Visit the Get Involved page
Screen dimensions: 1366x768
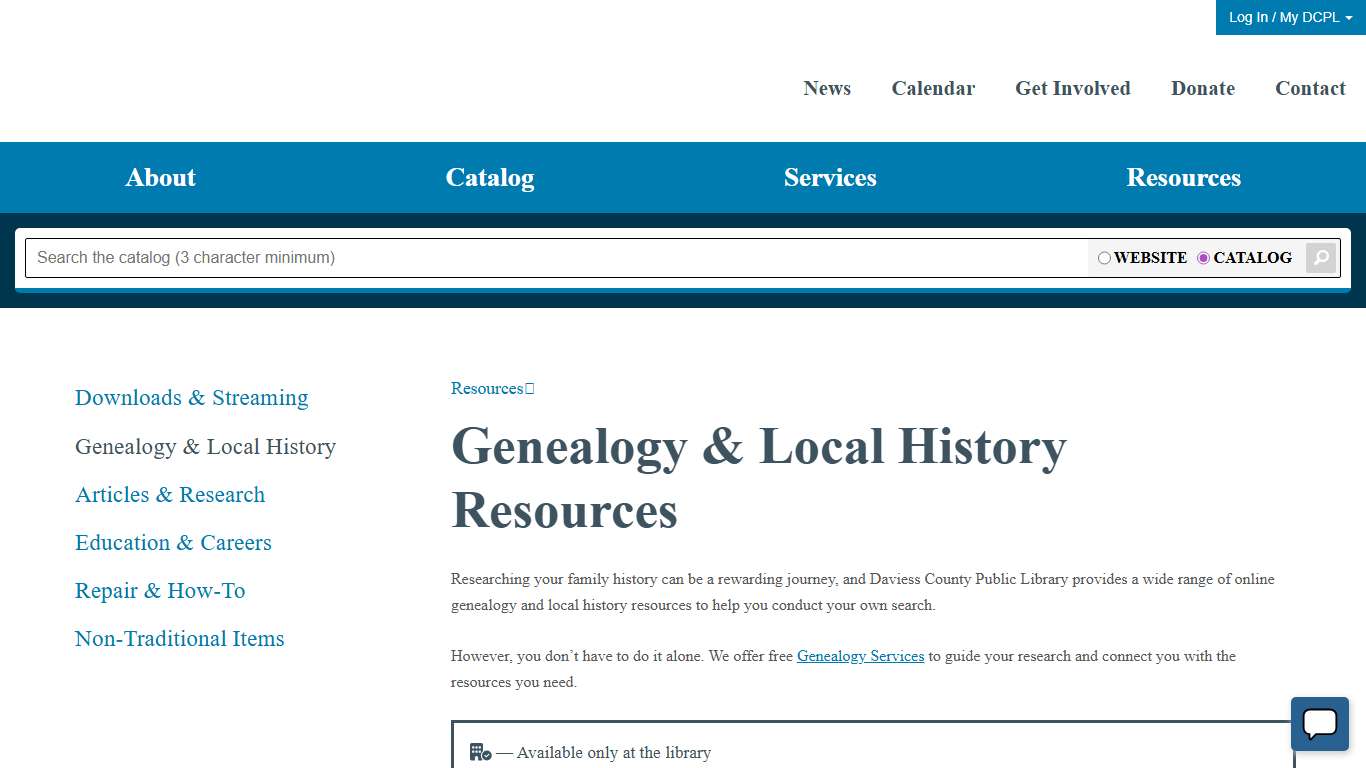point(1073,88)
